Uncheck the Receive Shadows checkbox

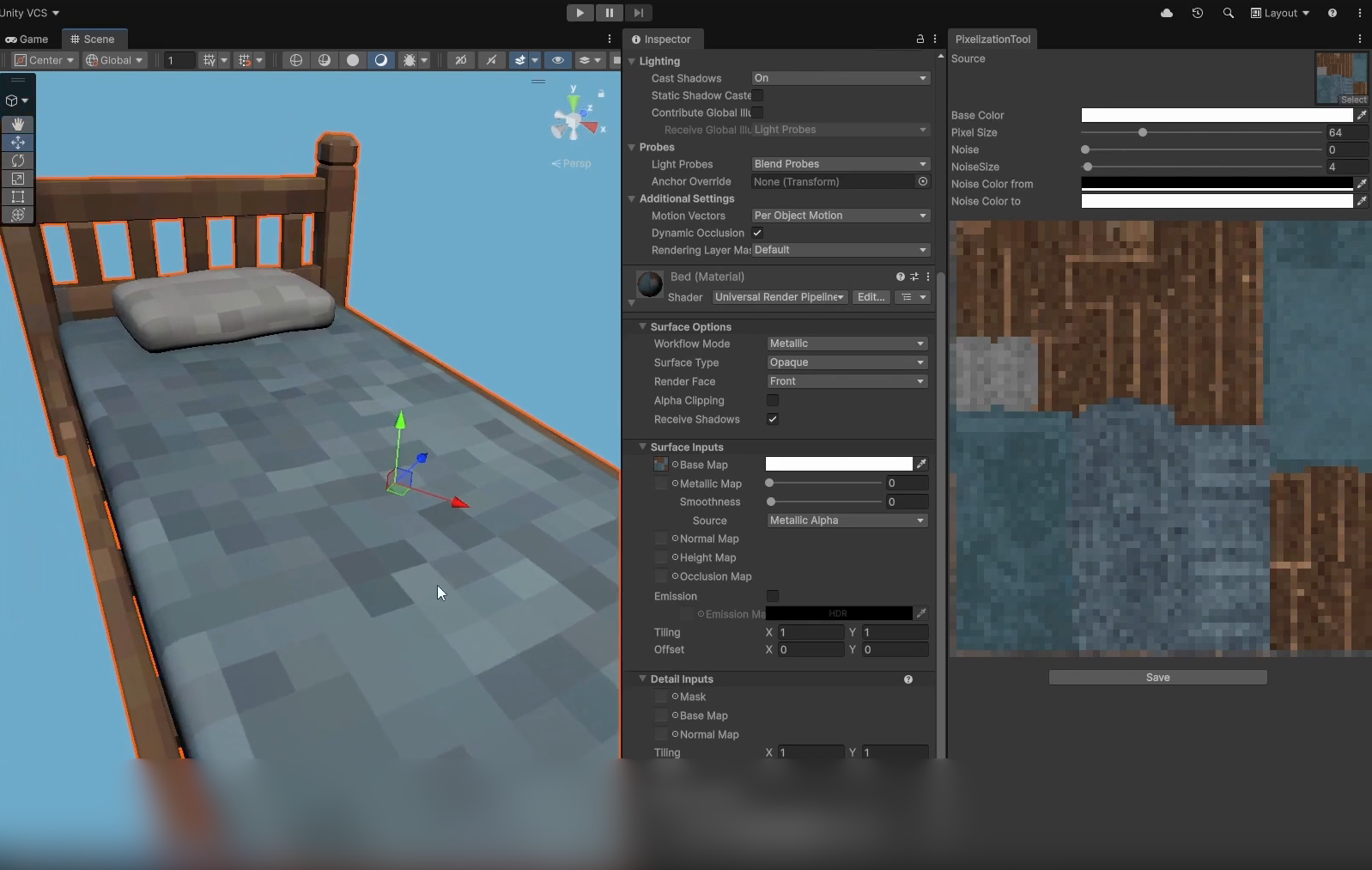pos(773,419)
